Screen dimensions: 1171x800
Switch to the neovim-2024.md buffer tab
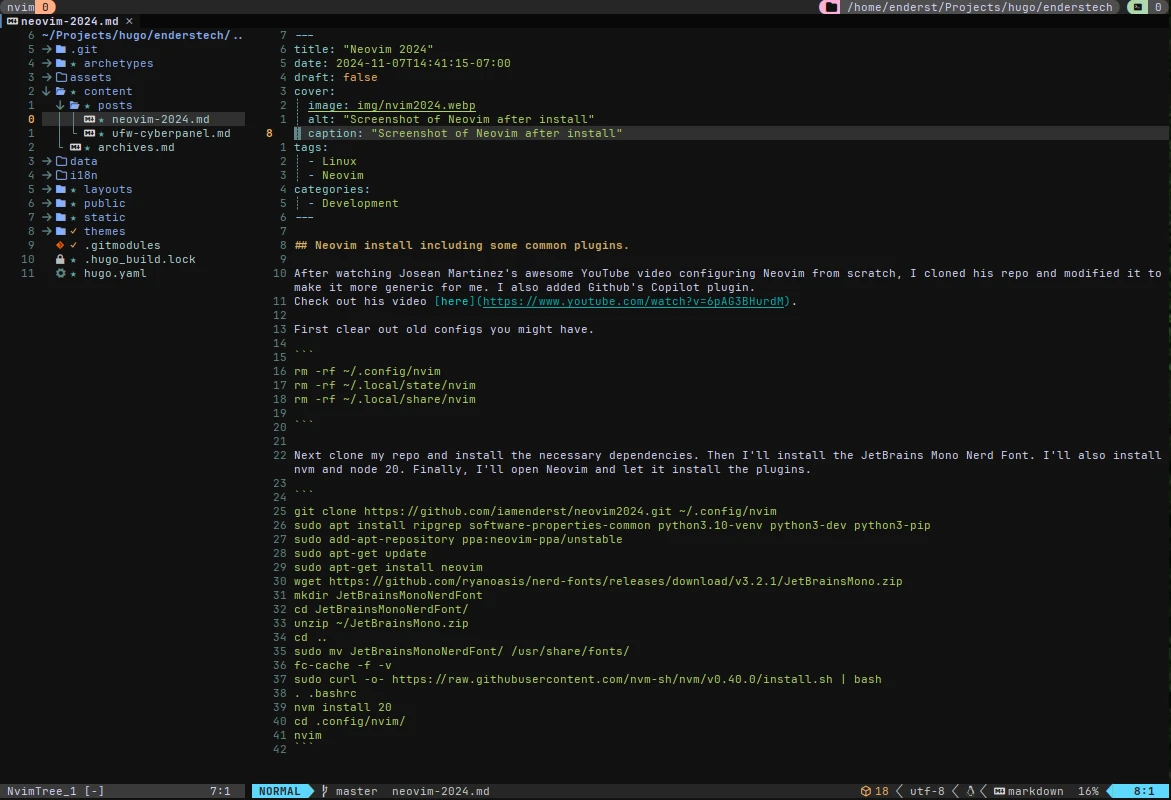tap(69, 22)
